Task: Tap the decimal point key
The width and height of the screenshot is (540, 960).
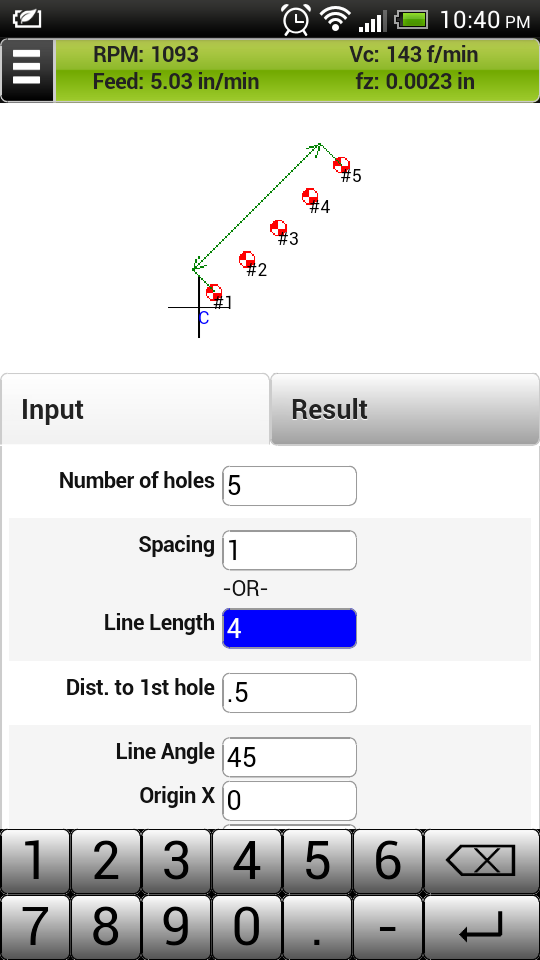Action: [318, 927]
